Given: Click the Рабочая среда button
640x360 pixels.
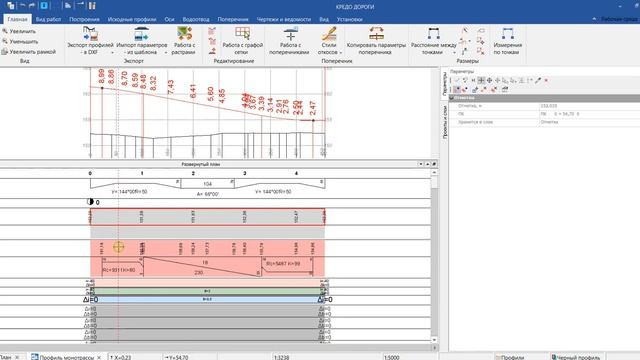Looking at the screenshot, I should tap(620, 19).
